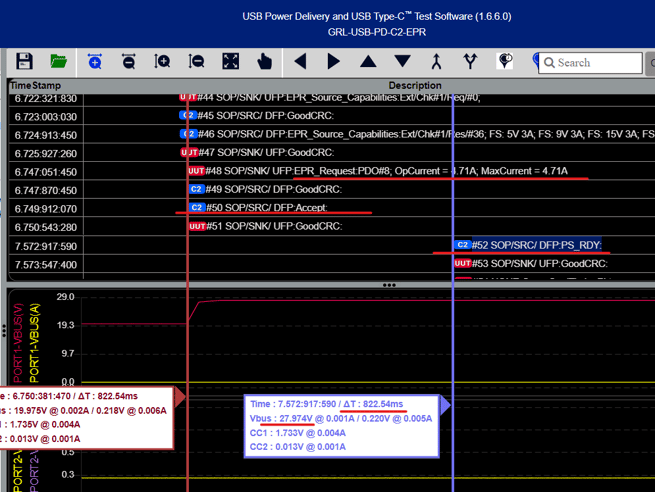Click timestamp 6.749:912:070

click(x=46, y=209)
